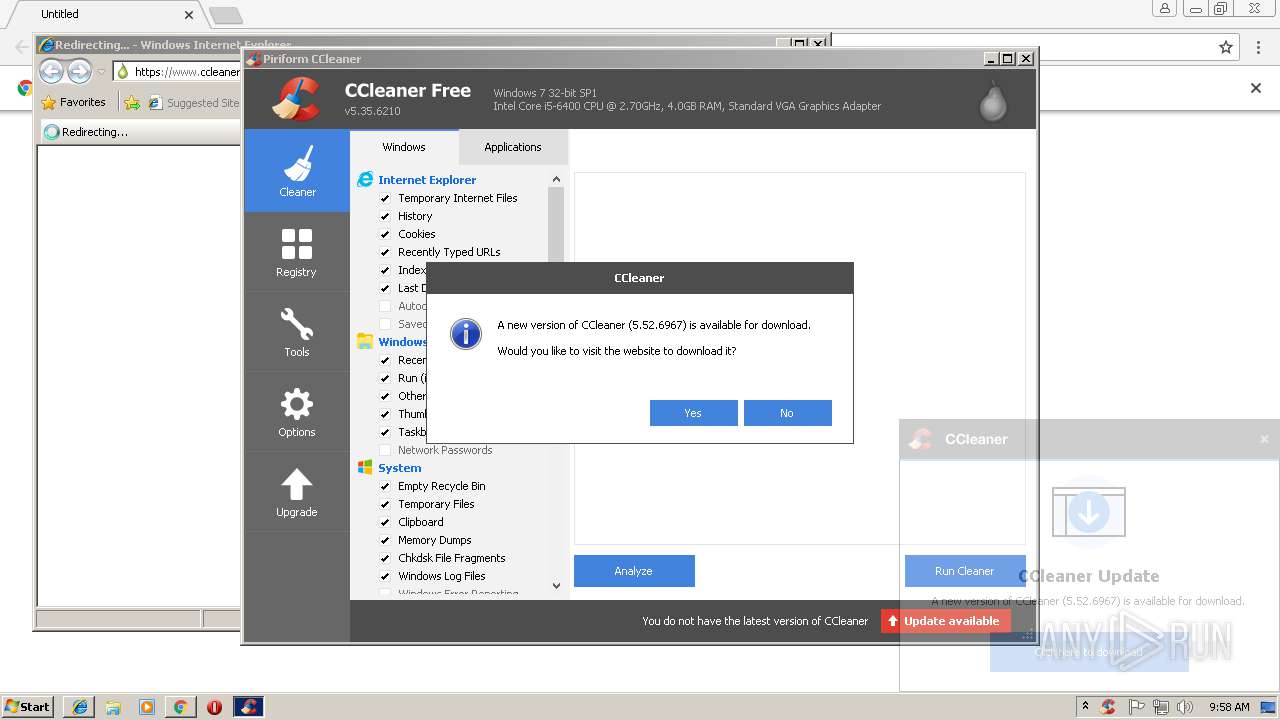This screenshot has width=1280, height=720.
Task: Uncheck Recently Typed URLs
Action: [x=385, y=252]
